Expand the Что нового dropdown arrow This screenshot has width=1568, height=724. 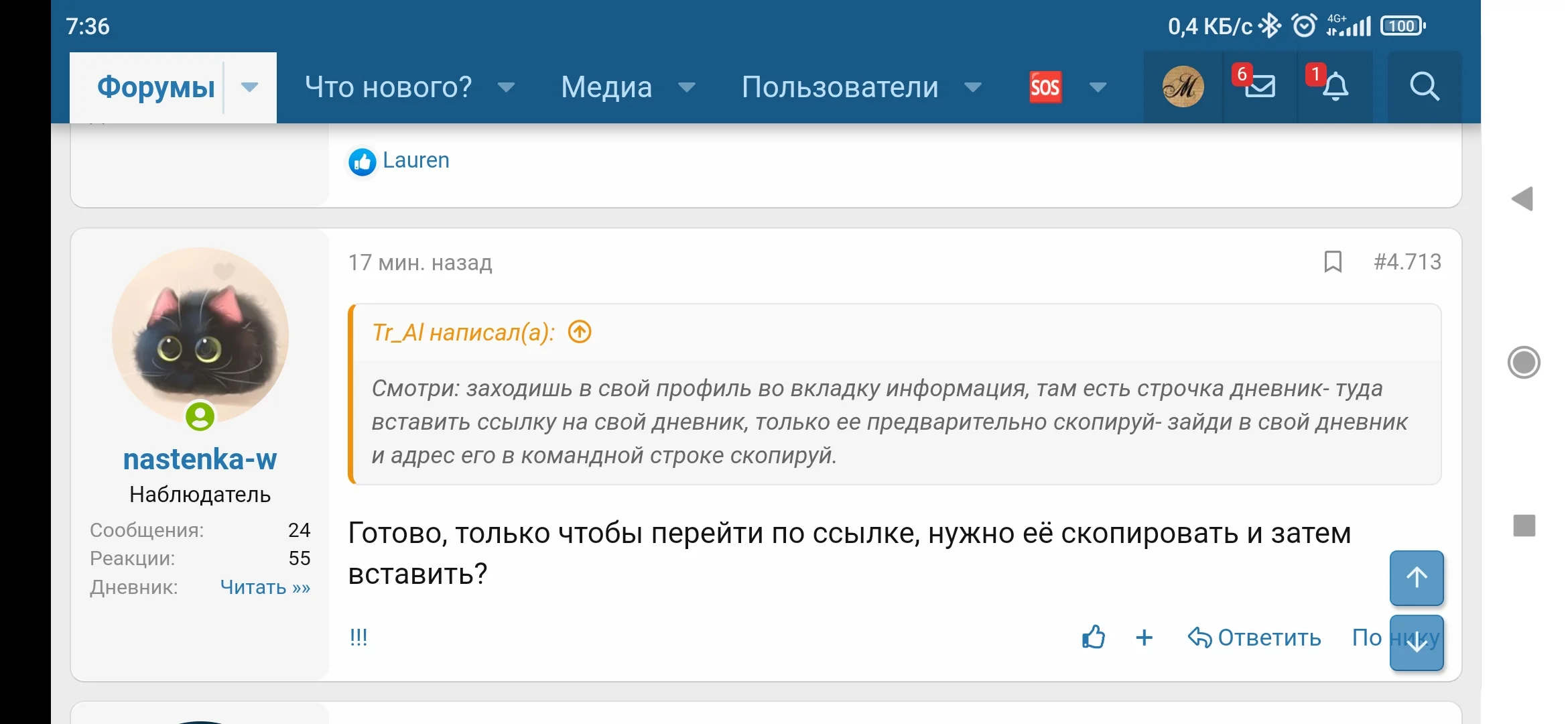tap(507, 87)
